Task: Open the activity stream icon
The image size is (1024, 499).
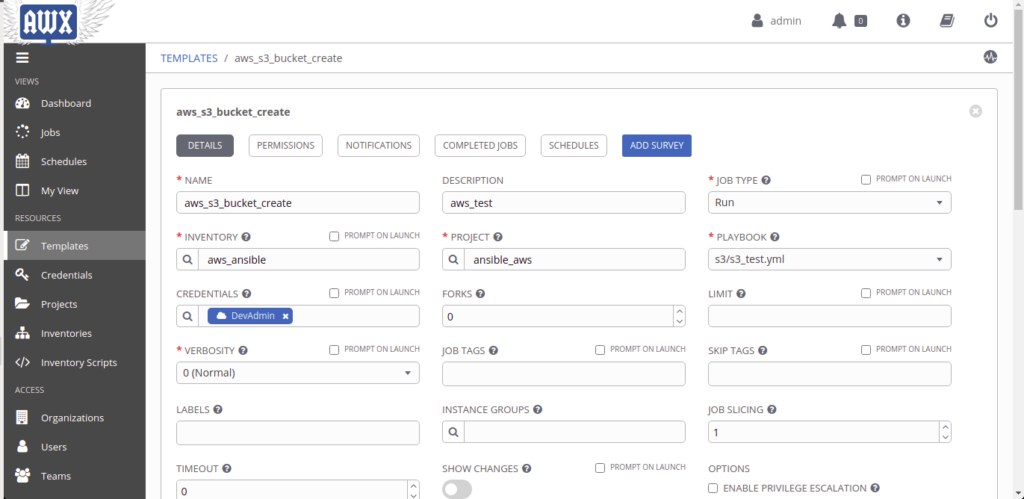Action: [x=990, y=57]
